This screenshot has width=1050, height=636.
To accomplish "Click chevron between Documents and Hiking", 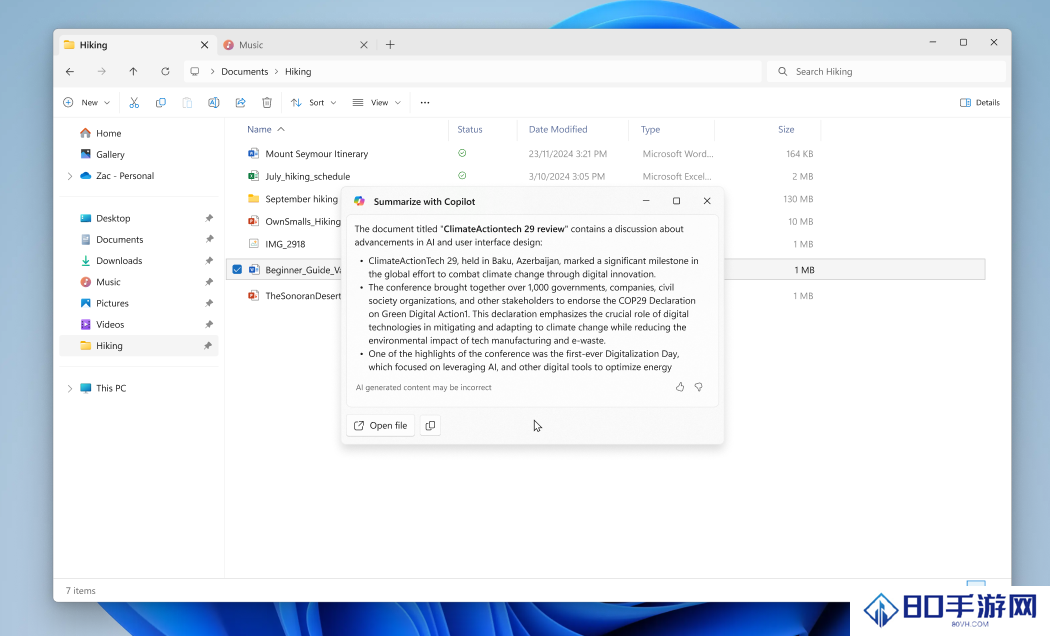I will point(276,72).
